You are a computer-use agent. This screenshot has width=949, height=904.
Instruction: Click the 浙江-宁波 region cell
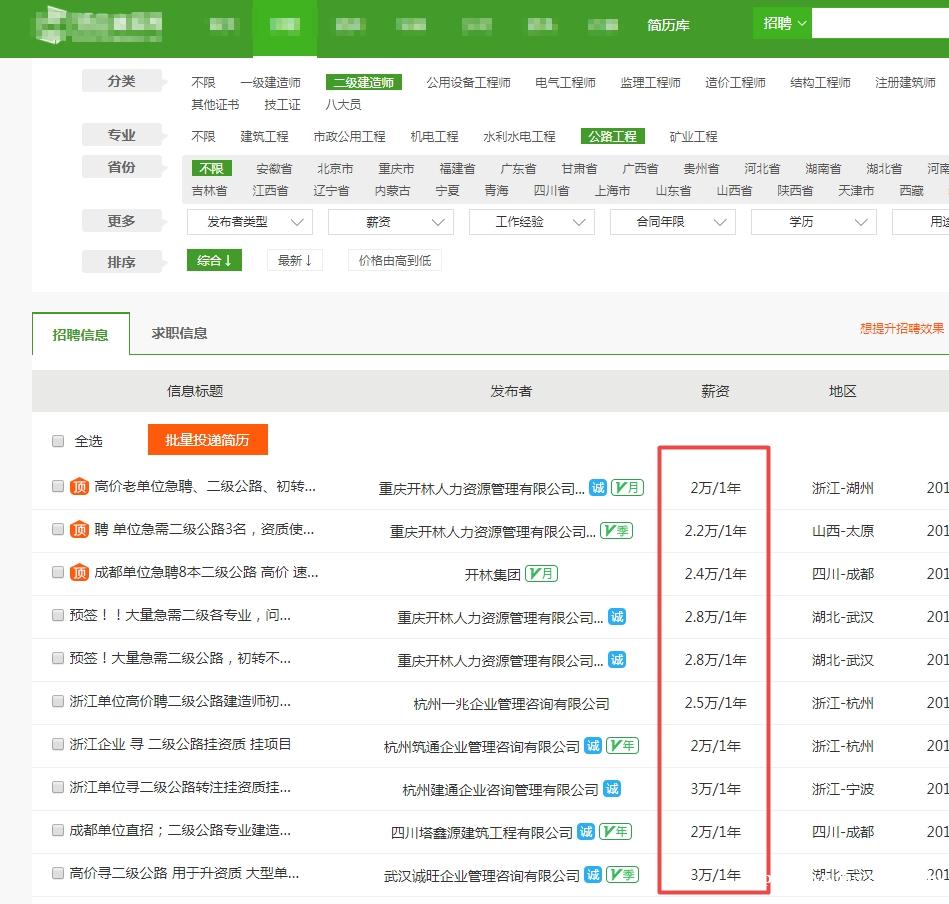coord(842,788)
